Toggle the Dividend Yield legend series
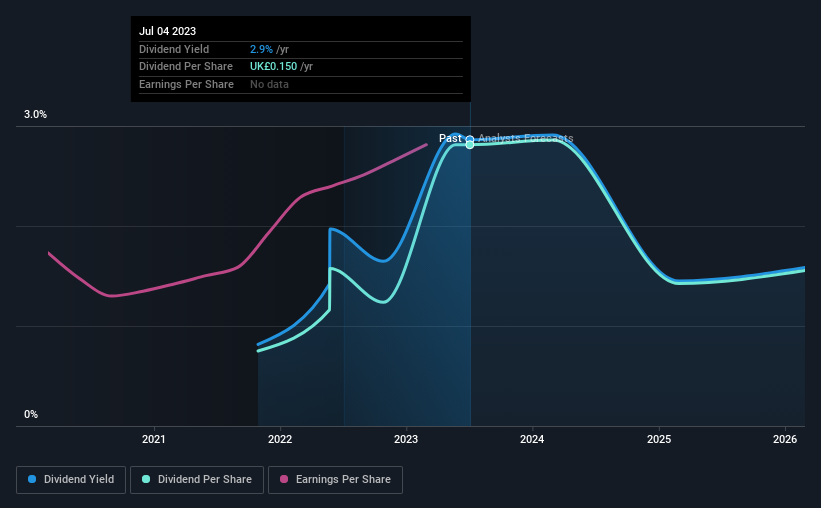This screenshot has width=821, height=508. (71, 480)
